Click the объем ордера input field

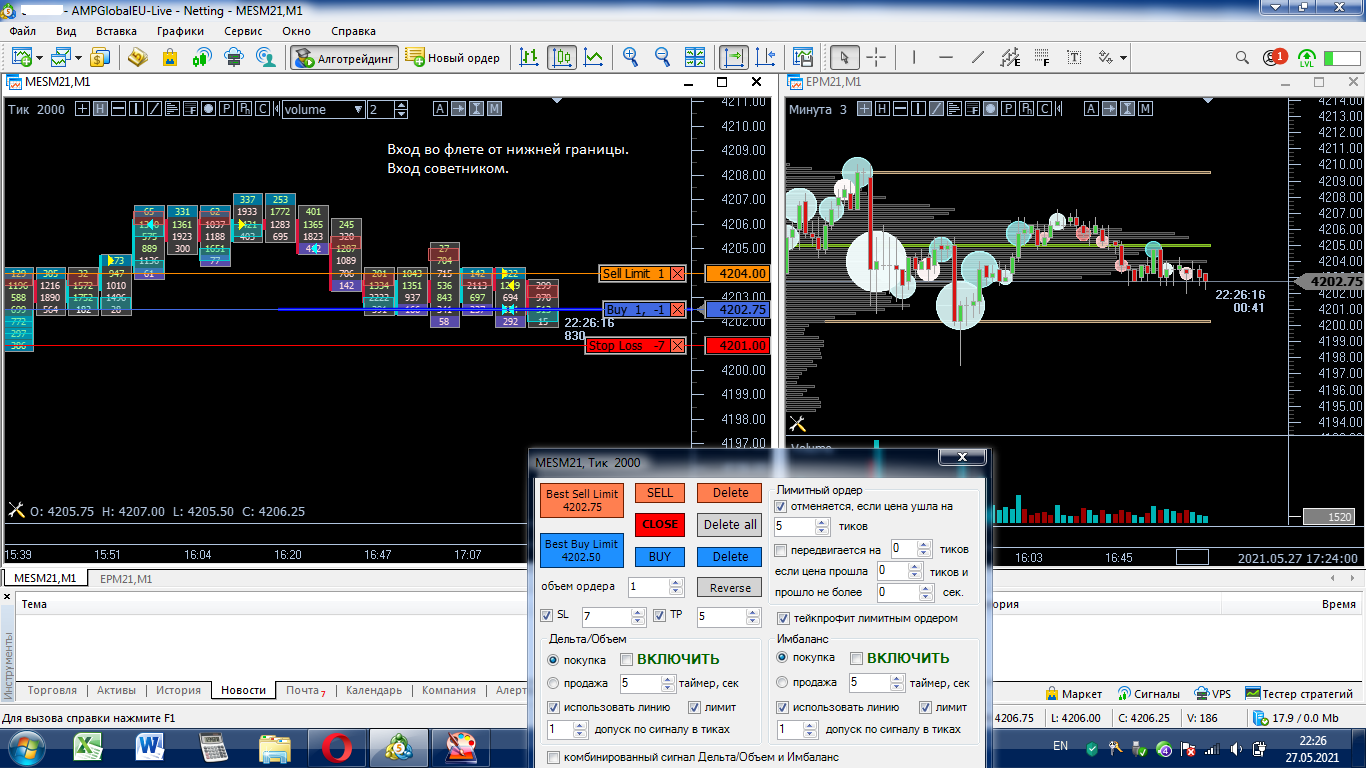point(648,587)
